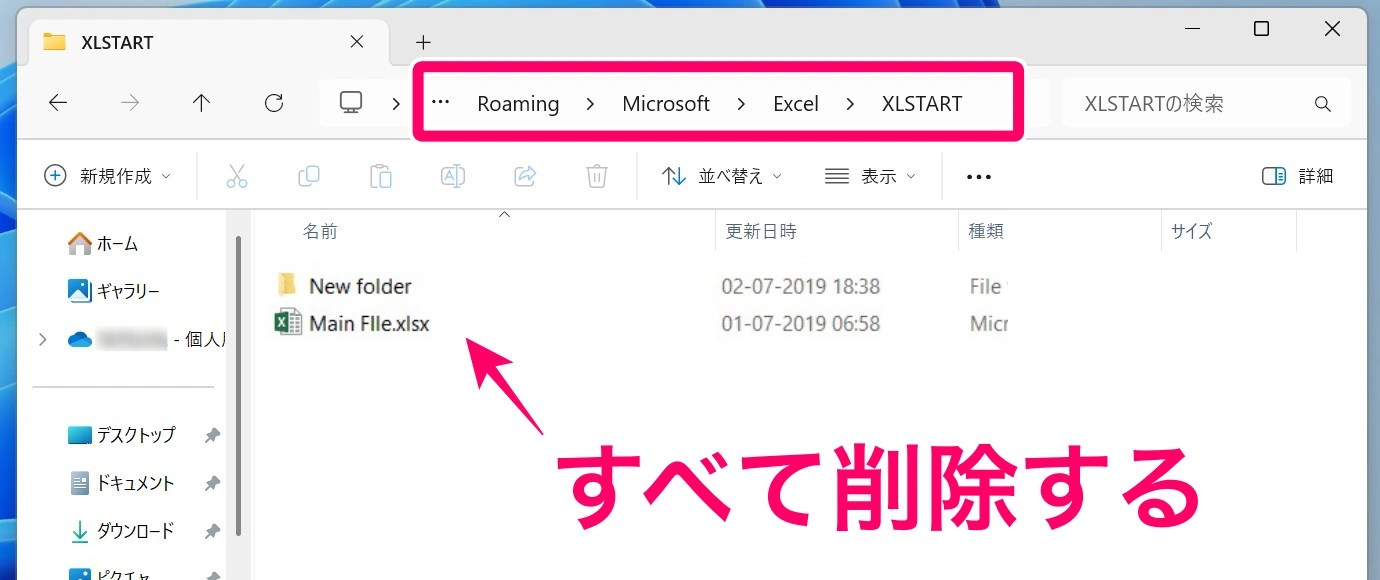Open デスクトップ in the navigation pane
Viewport: 1380px width, 580px height.
click(x=121, y=435)
